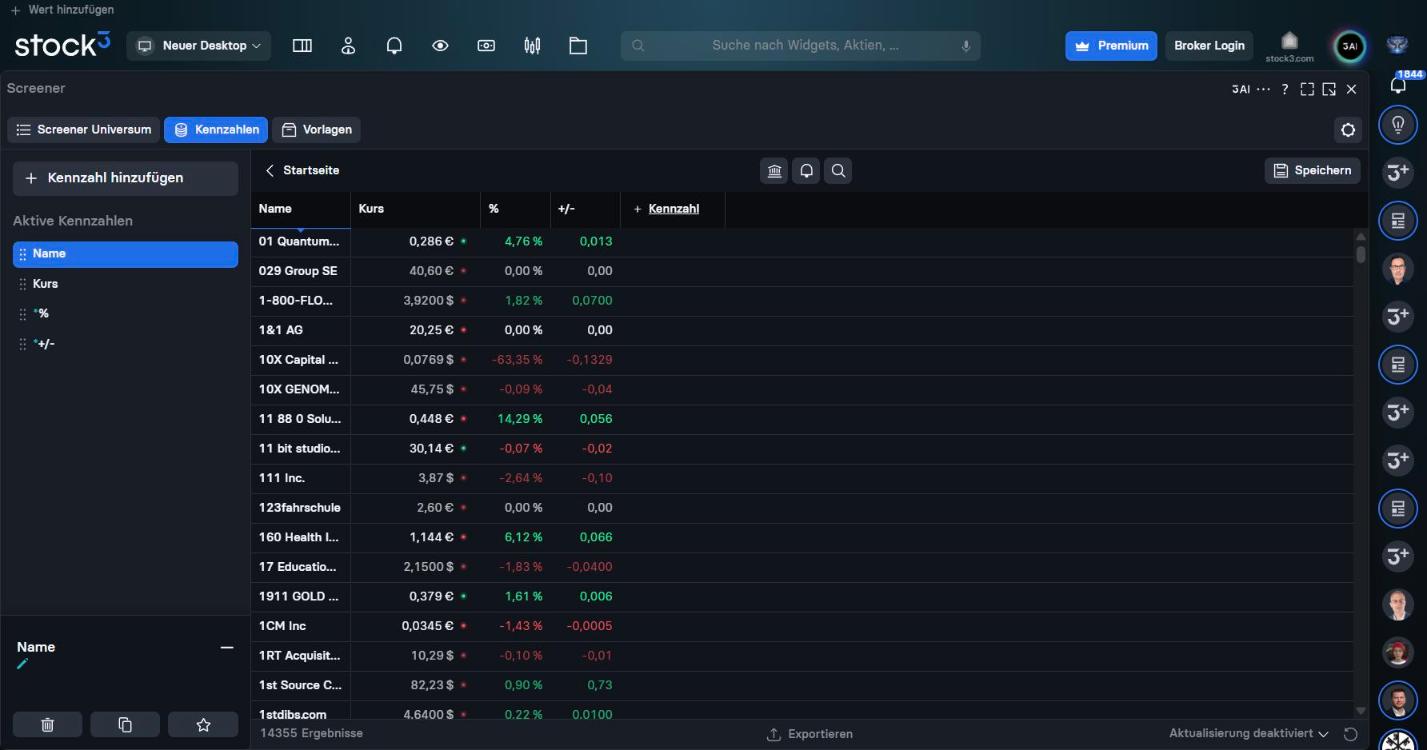Mark the metric as favorite with star icon
The height and width of the screenshot is (750, 1427).
(203, 725)
